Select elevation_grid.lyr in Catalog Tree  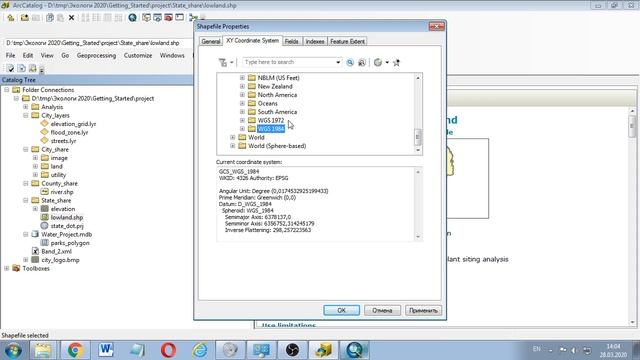[73, 124]
